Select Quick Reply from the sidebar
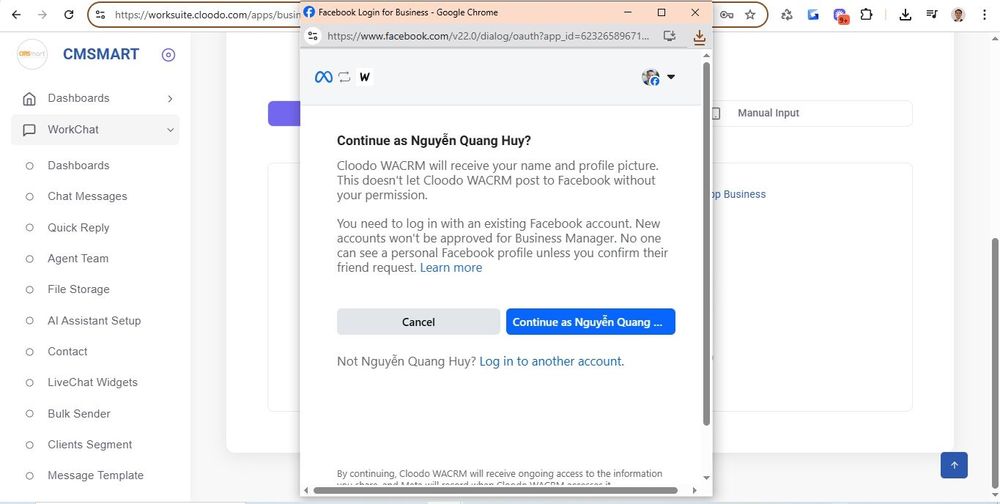Screen dimensions: 1000x504 pos(78,227)
